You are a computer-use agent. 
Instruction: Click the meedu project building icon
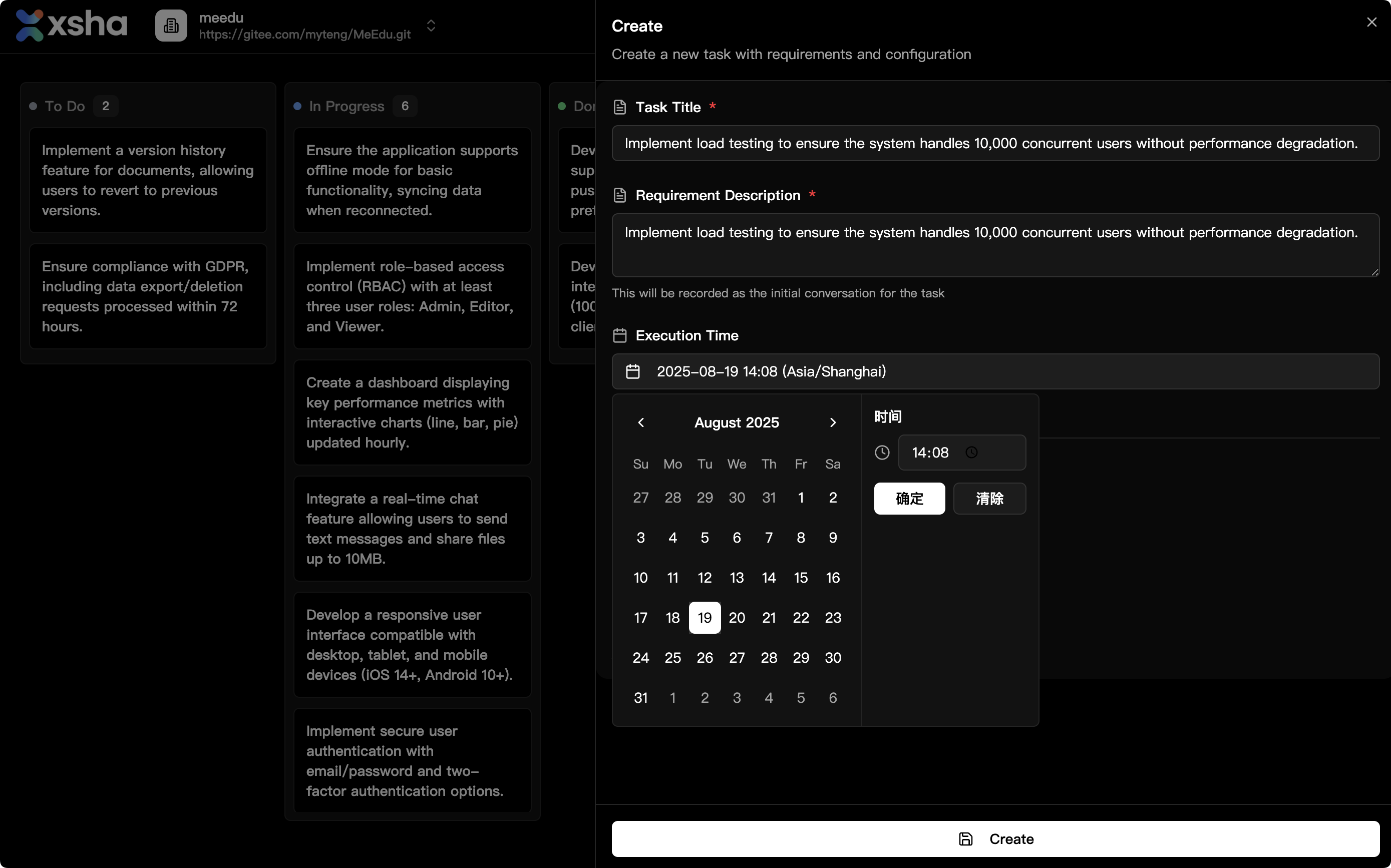pyautogui.click(x=171, y=25)
